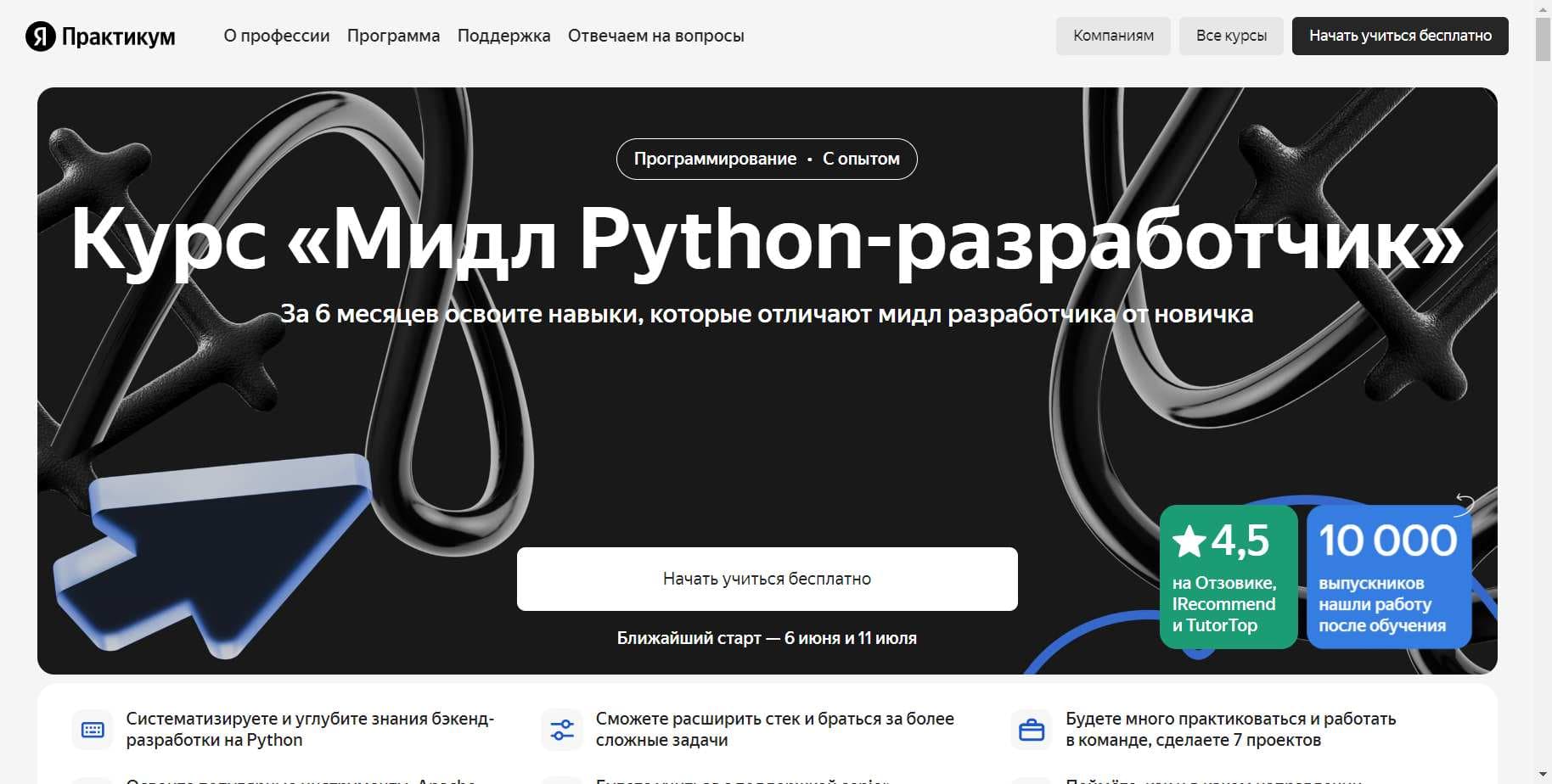The width and height of the screenshot is (1552, 784).
Task: Click the star icon in the 4,5 rating card
Action: (1189, 542)
